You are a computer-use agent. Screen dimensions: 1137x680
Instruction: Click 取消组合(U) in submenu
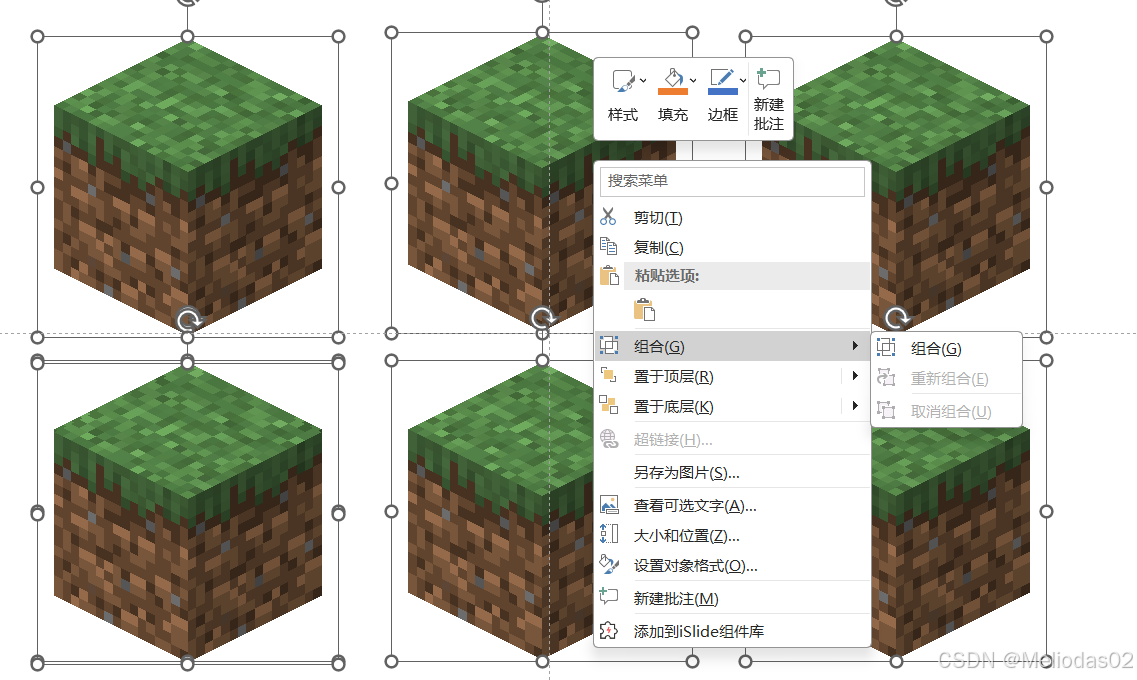[946, 411]
